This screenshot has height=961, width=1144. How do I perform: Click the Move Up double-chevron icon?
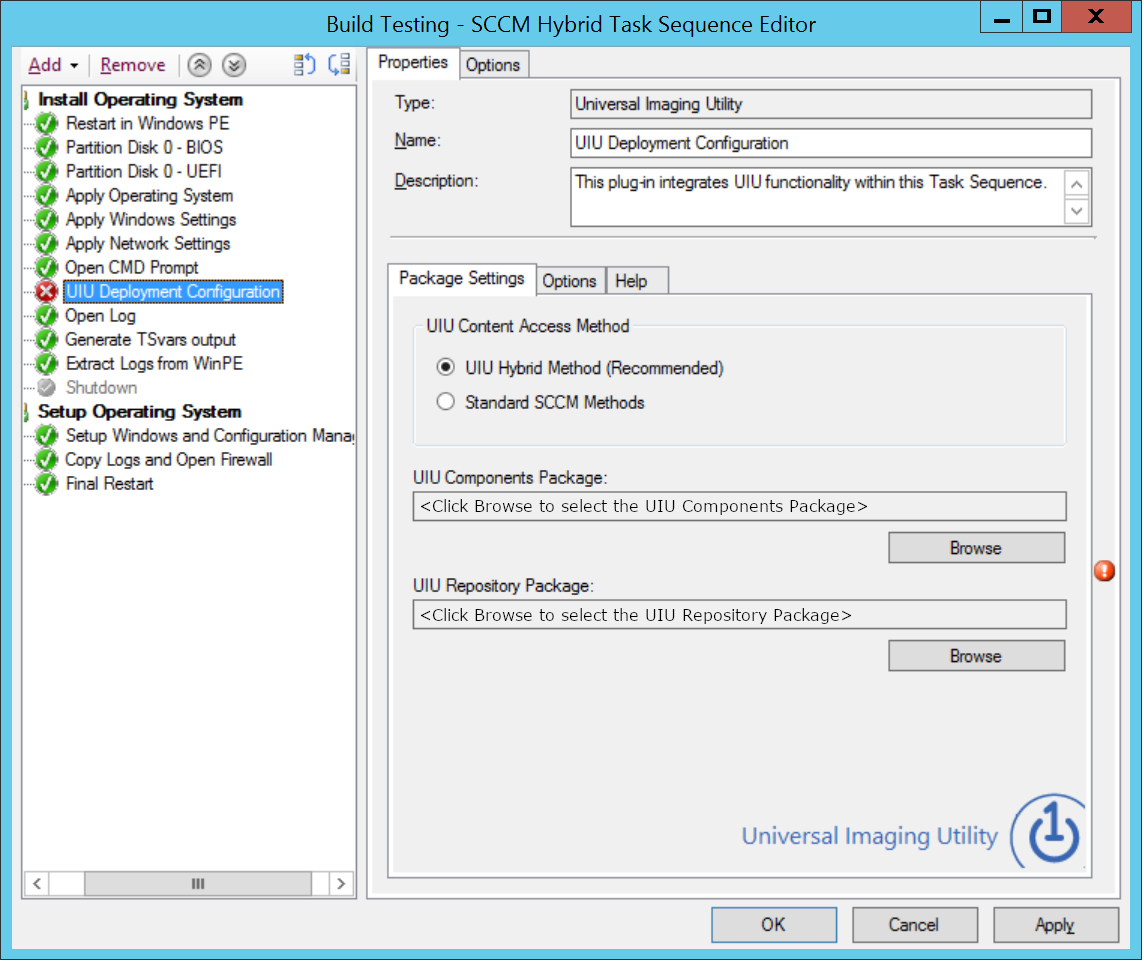(199, 65)
